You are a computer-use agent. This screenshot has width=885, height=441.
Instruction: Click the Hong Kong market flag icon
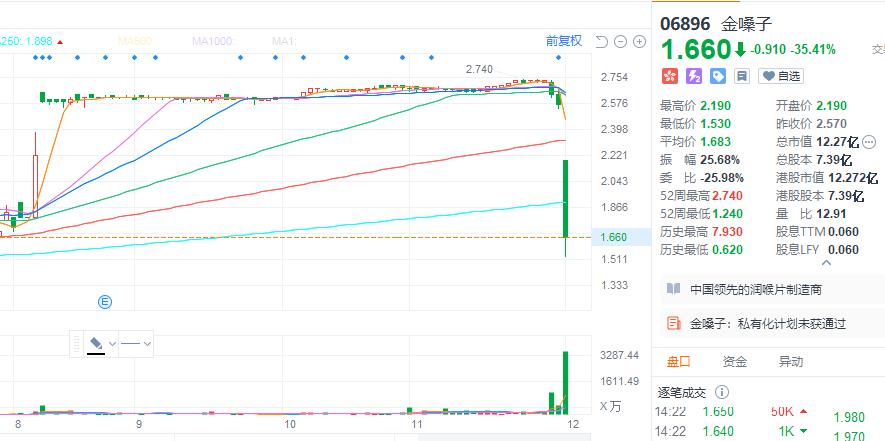(x=670, y=76)
